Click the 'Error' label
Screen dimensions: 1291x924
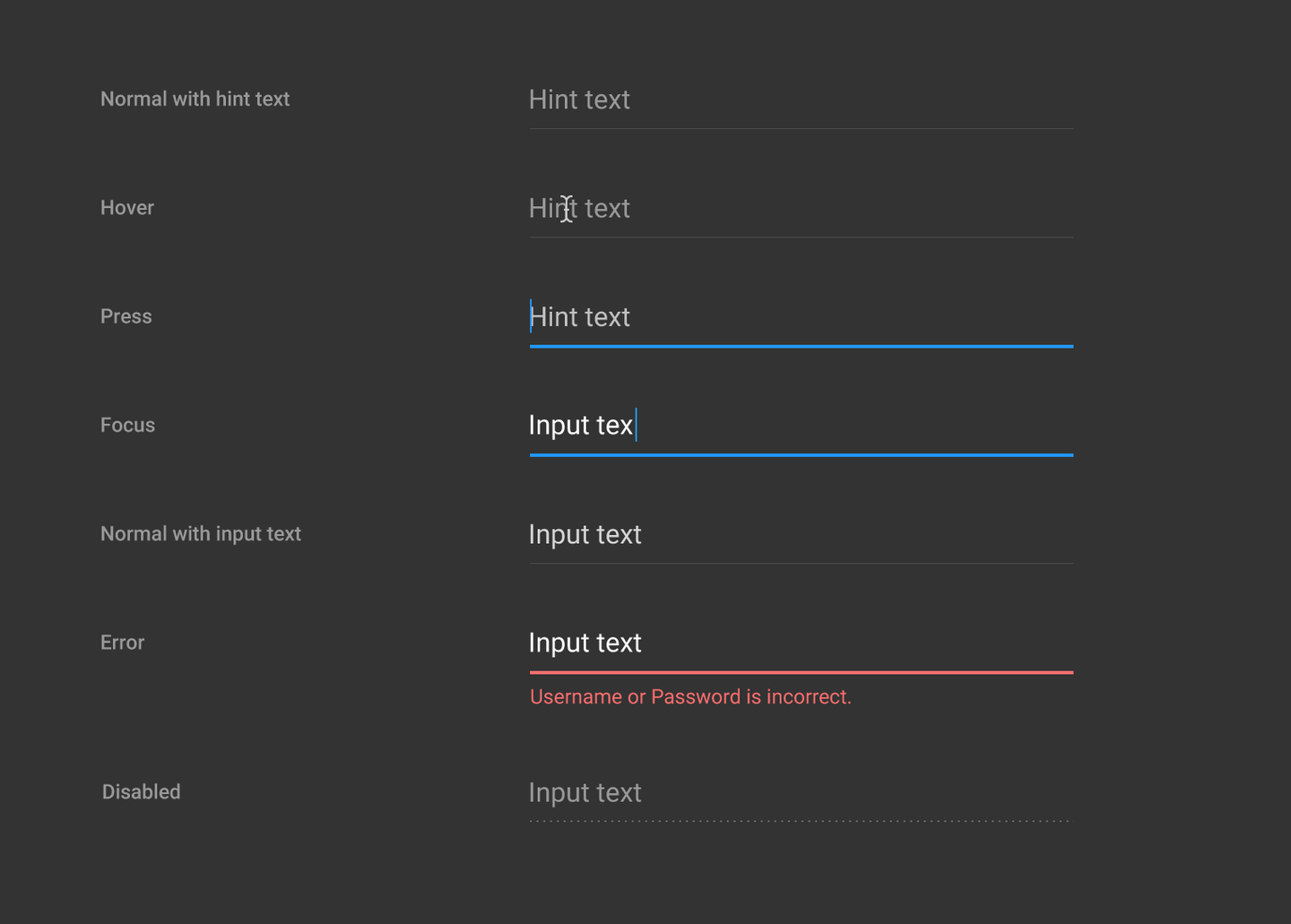point(122,642)
